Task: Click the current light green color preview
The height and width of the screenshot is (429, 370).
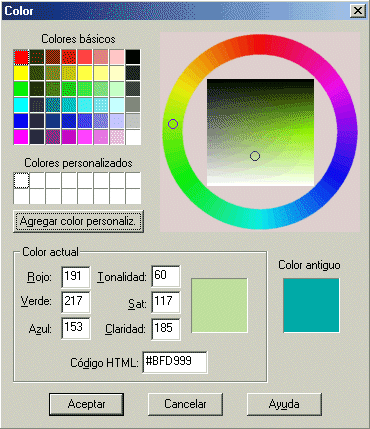Action: pos(219,305)
